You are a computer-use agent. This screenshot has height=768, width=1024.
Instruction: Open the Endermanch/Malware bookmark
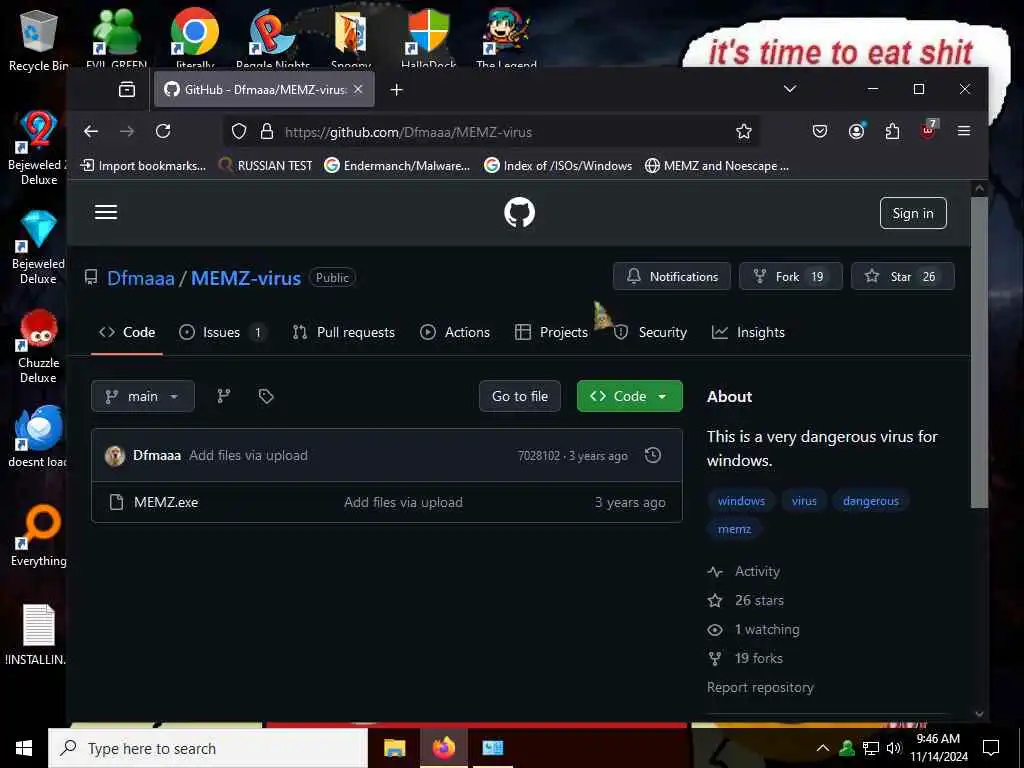(x=397, y=166)
